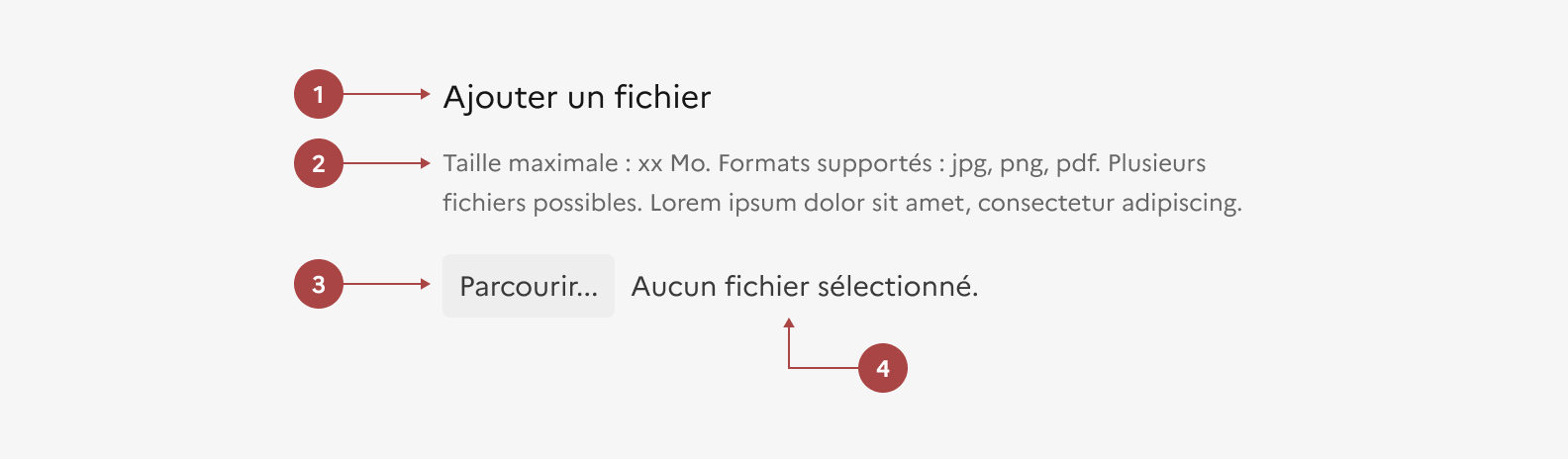Click the arrow pointing to Ajouter un fichier
The image size is (1568, 459).
tap(386, 94)
